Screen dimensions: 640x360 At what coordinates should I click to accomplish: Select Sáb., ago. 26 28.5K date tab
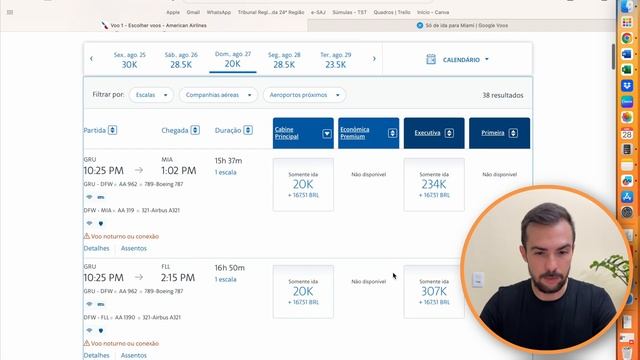[181, 60]
